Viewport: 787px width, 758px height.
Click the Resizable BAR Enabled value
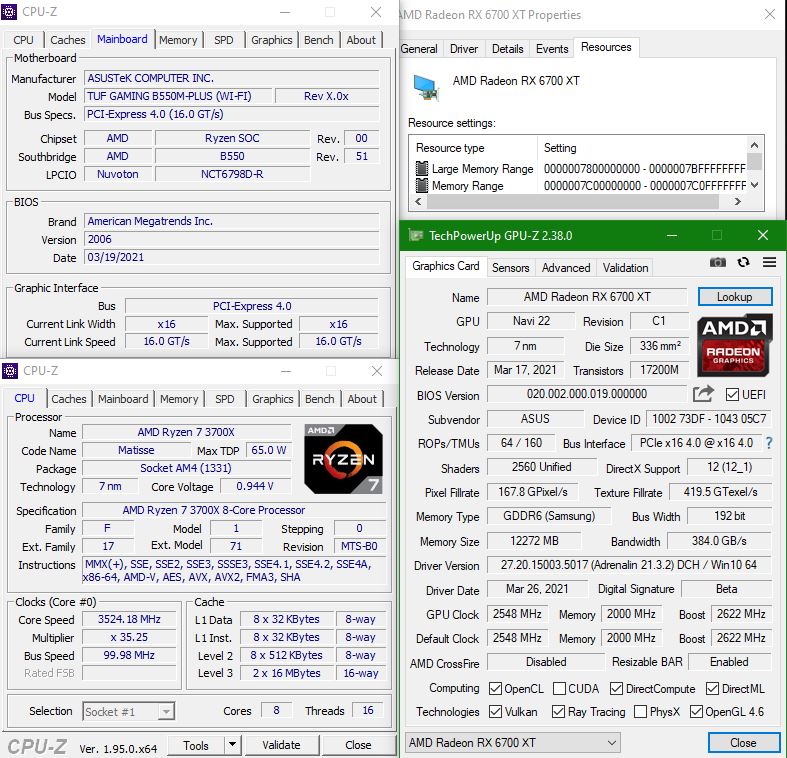(x=729, y=662)
